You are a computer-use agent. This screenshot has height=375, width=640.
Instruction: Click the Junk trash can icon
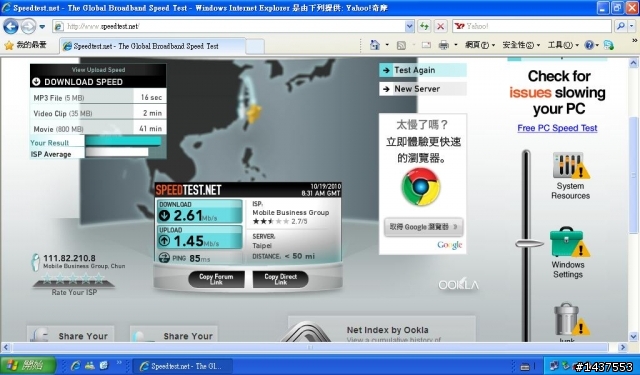coord(571,320)
